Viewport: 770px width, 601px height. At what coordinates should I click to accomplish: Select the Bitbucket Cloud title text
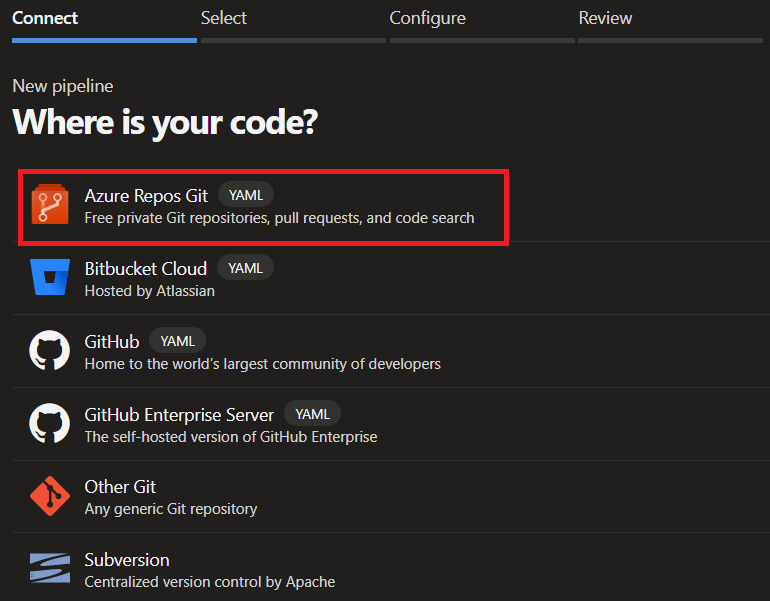(146, 268)
